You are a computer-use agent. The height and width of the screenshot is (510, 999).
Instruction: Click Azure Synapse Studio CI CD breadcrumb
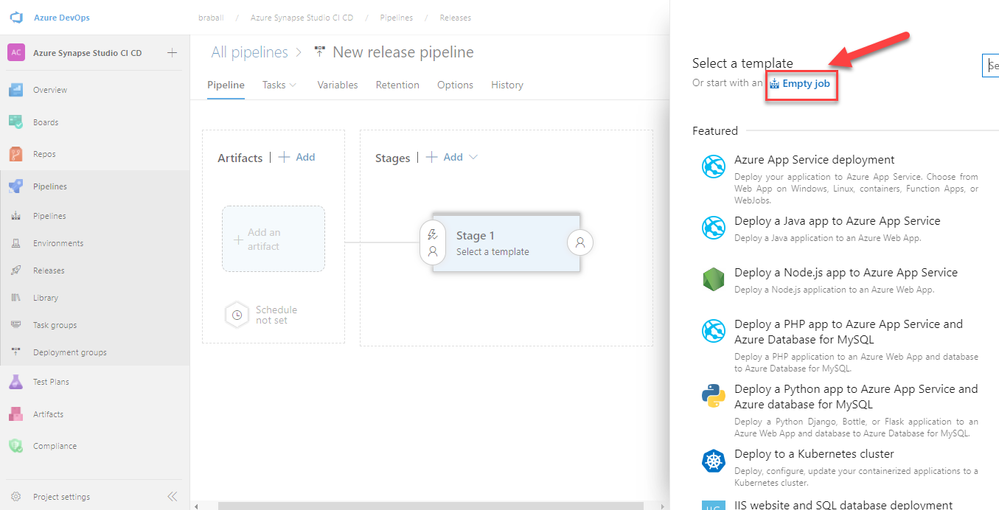(301, 18)
